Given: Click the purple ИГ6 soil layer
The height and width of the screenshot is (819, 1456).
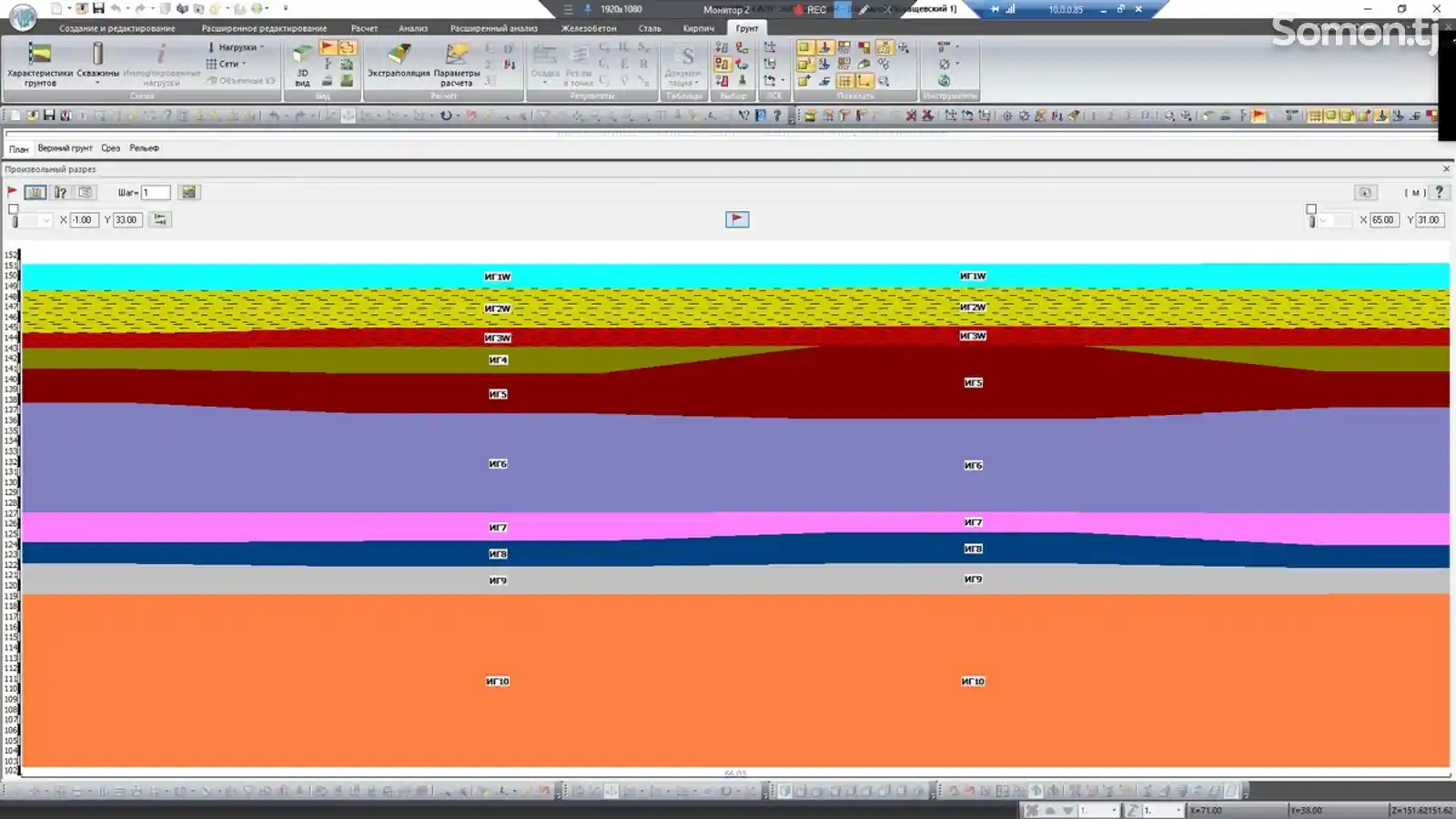Looking at the screenshot, I should click(735, 464).
